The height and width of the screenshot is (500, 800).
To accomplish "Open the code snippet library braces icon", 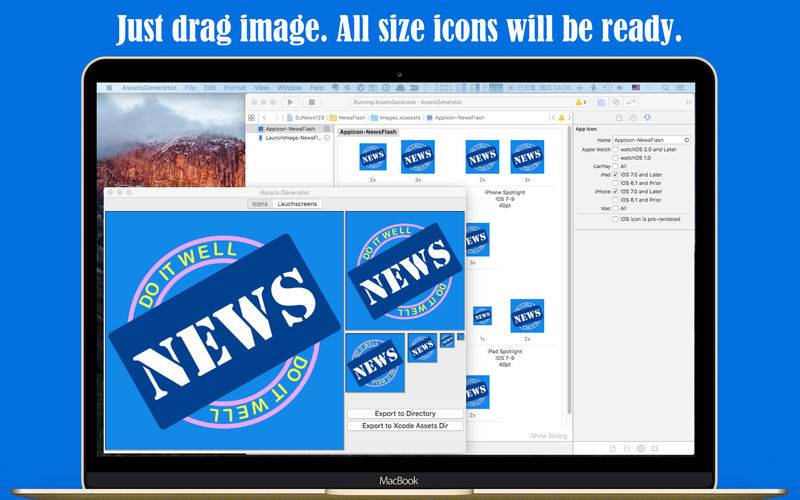I will coord(627,448).
